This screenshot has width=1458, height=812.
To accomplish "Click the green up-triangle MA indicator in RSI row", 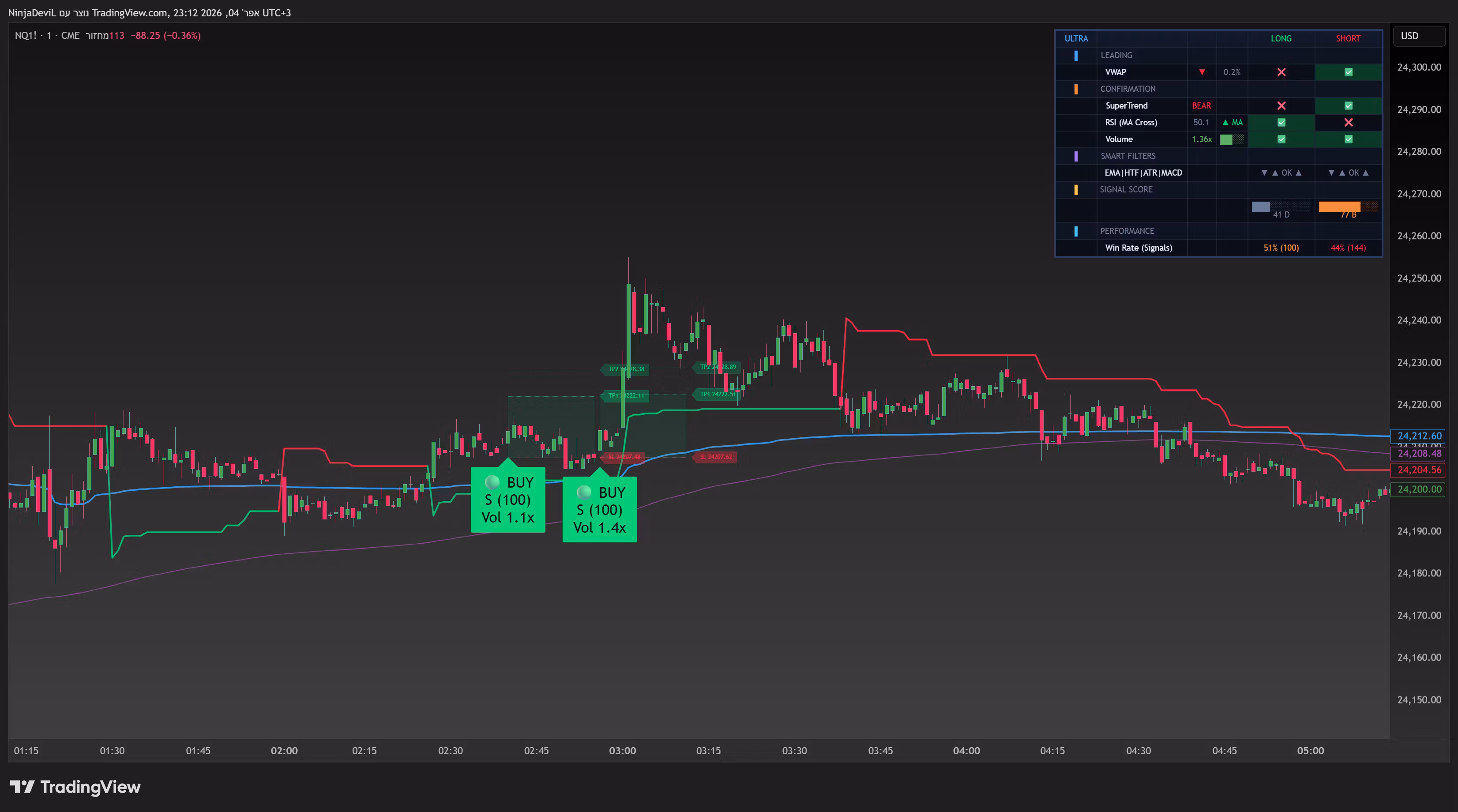I will [1232, 122].
